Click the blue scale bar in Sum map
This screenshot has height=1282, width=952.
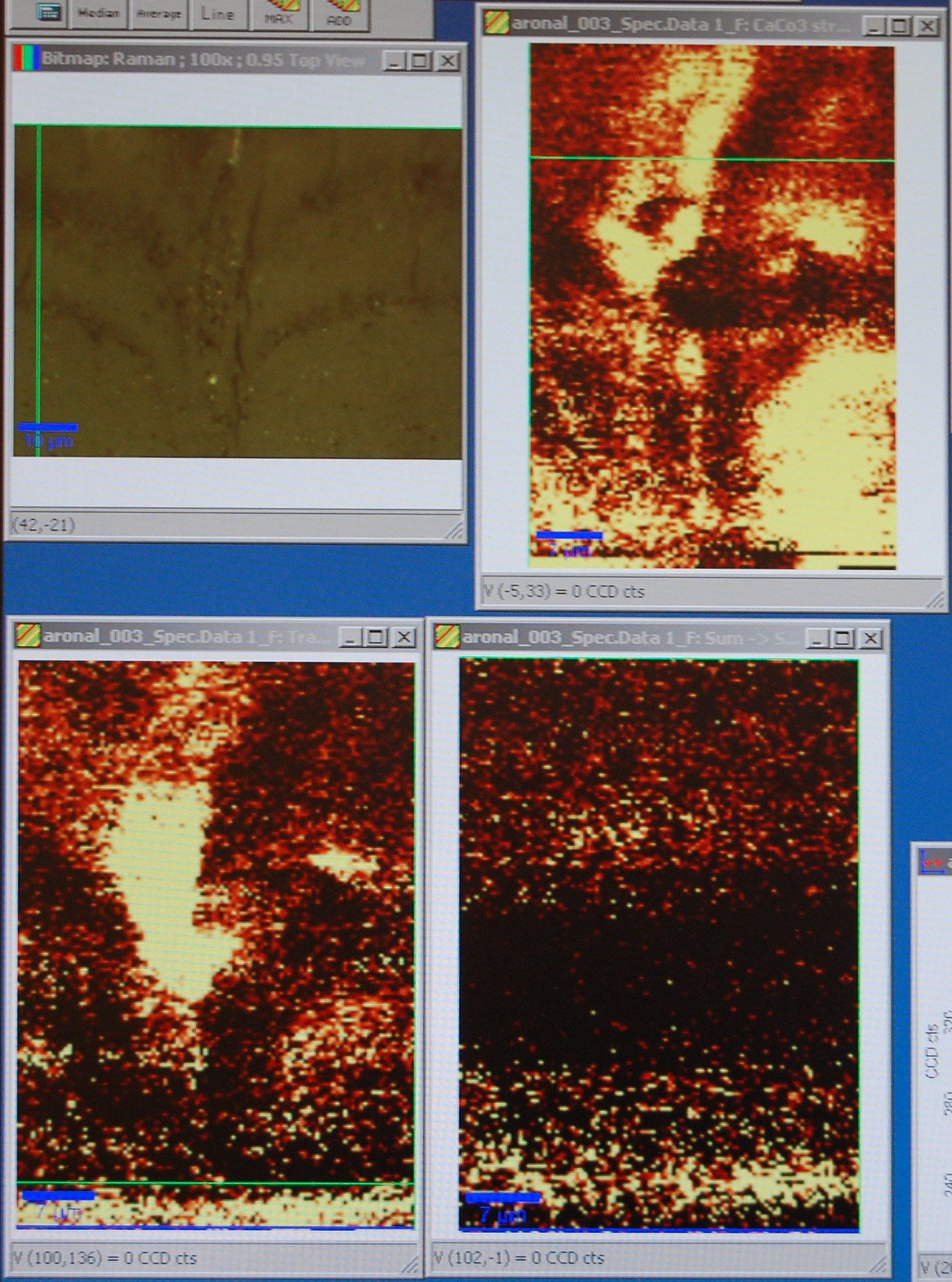[502, 1197]
